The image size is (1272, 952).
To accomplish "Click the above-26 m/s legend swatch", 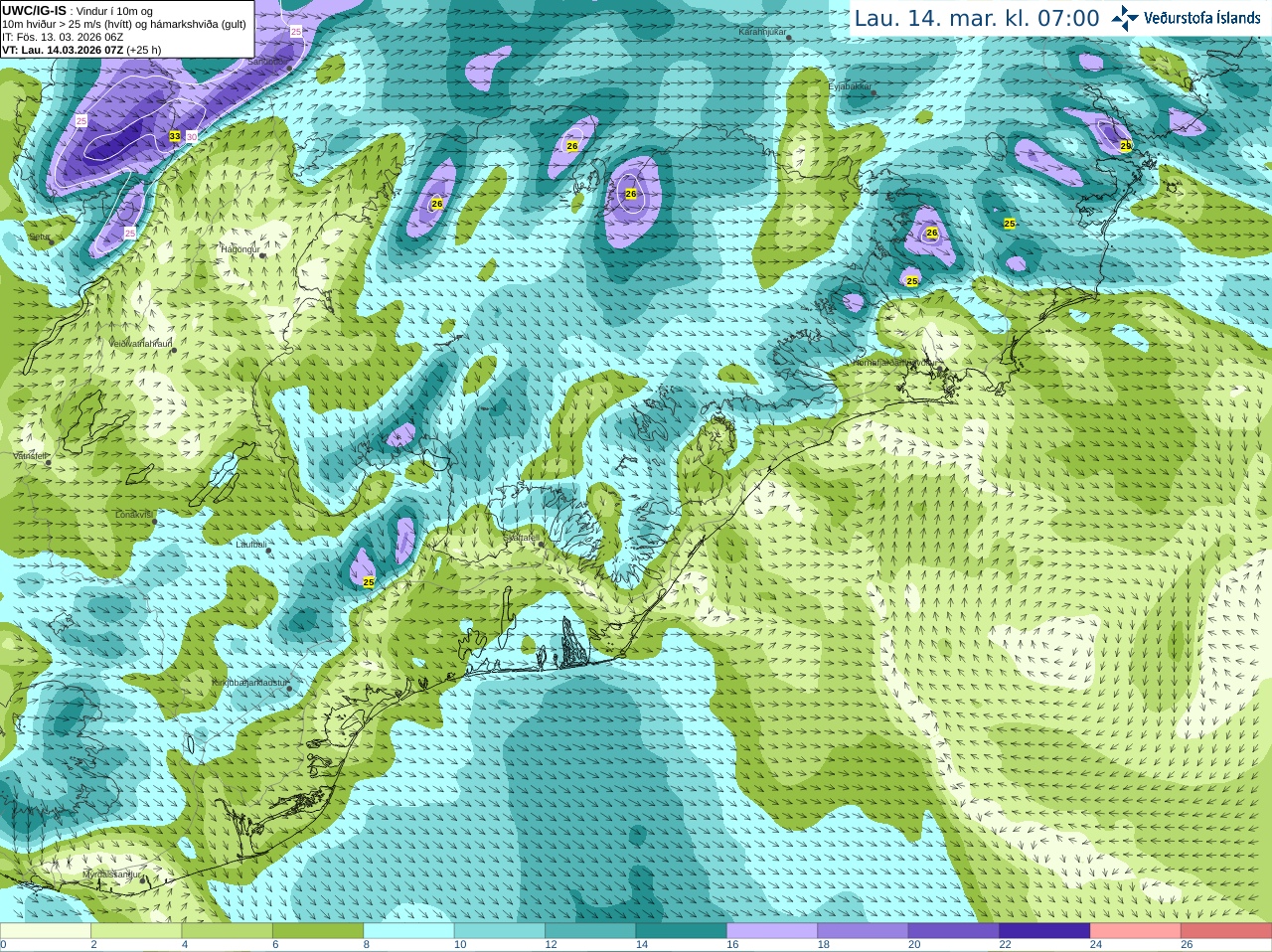I will coord(1226,931).
